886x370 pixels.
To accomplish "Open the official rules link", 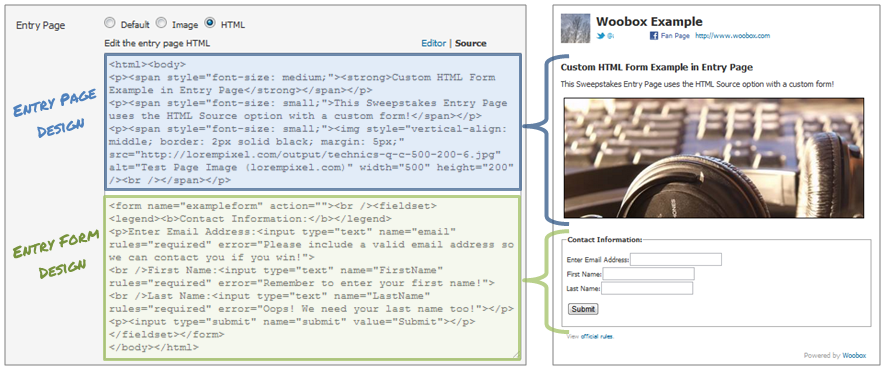I will [597, 337].
